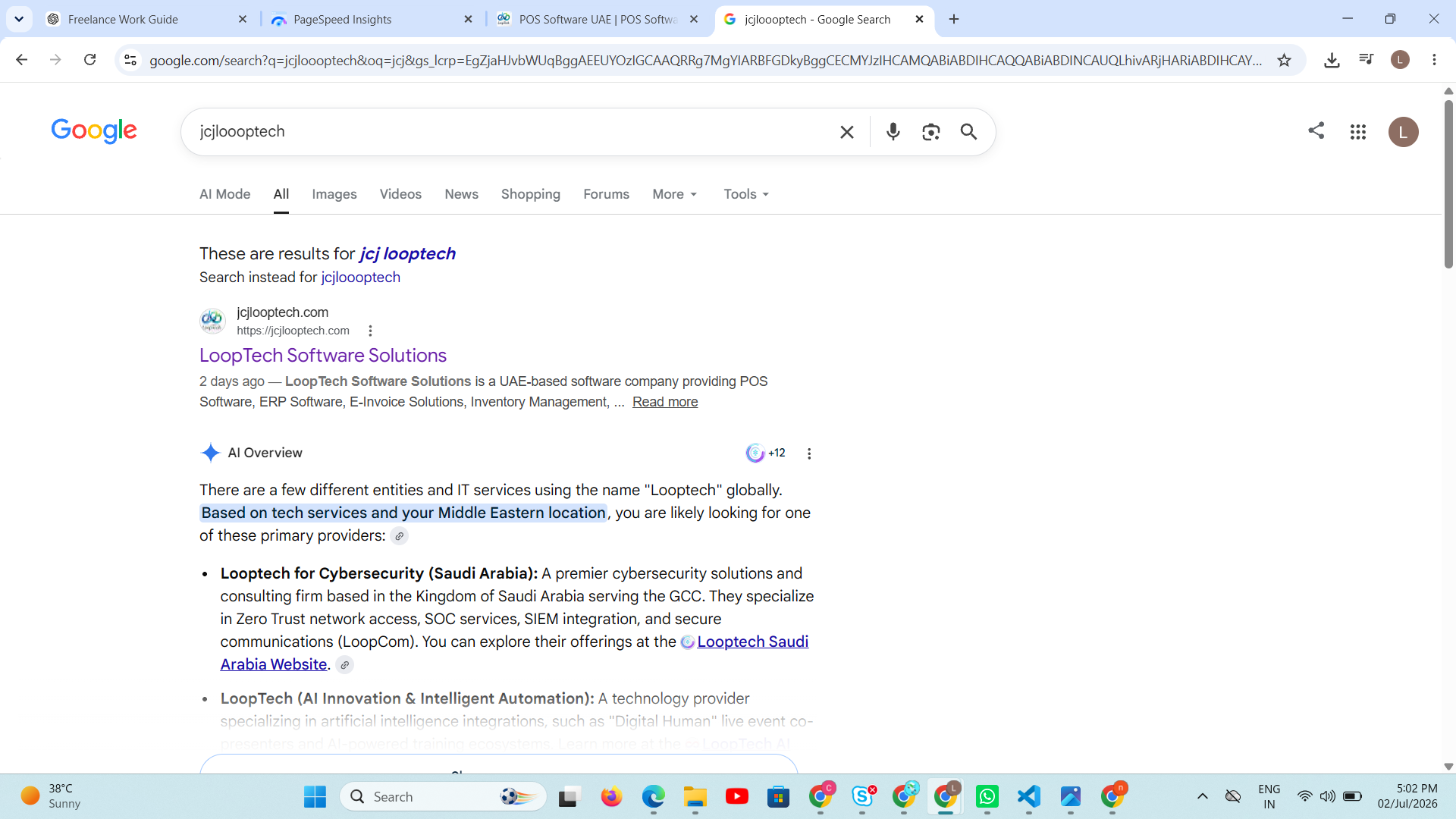Open Chrome profile L avatar in toolbar
This screenshot has height=819, width=1456.
1401,60
